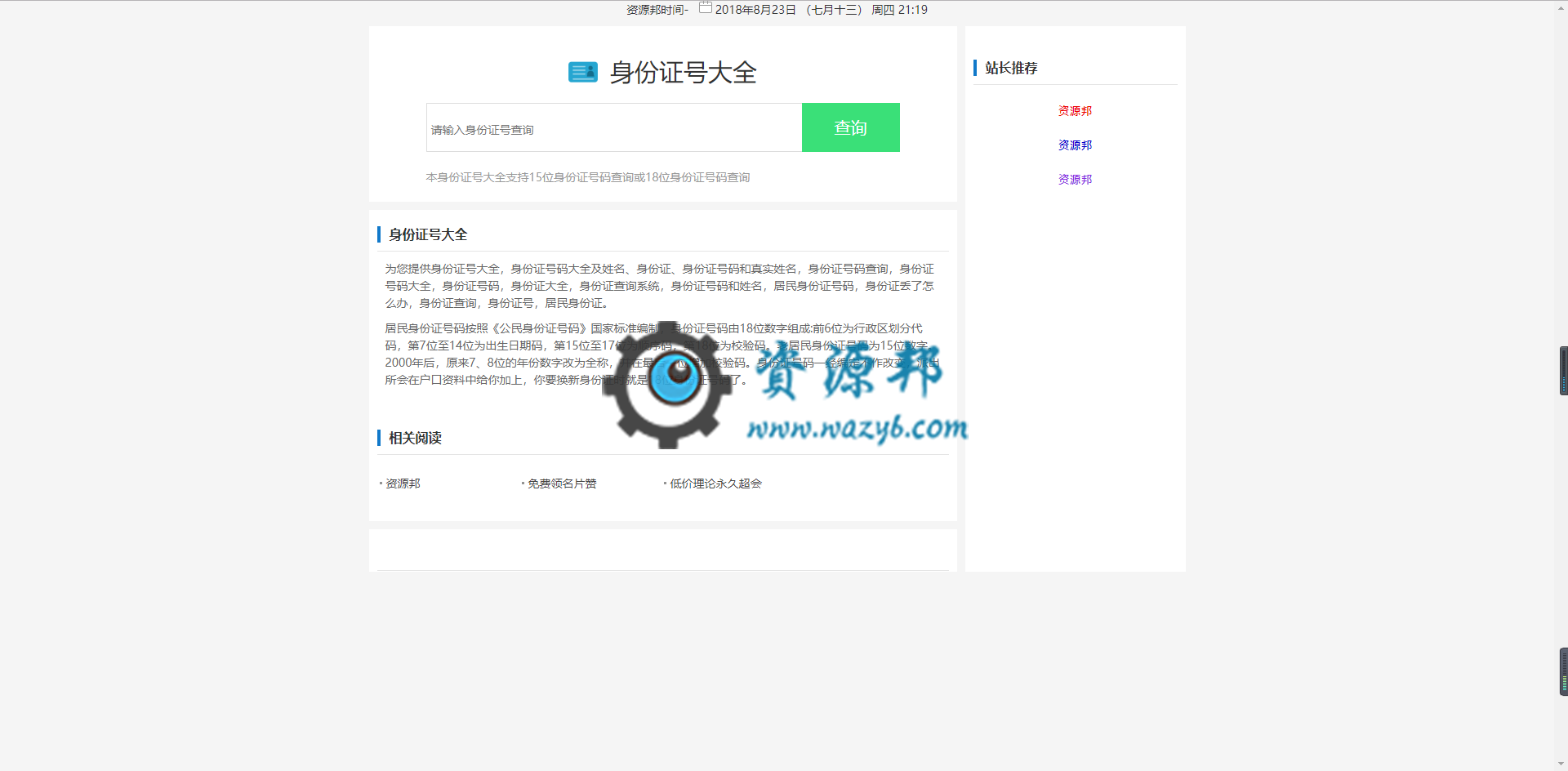Image resolution: width=1568 pixels, height=771 pixels.
Task: Click the calendar icon beside the date
Action: coord(706,8)
